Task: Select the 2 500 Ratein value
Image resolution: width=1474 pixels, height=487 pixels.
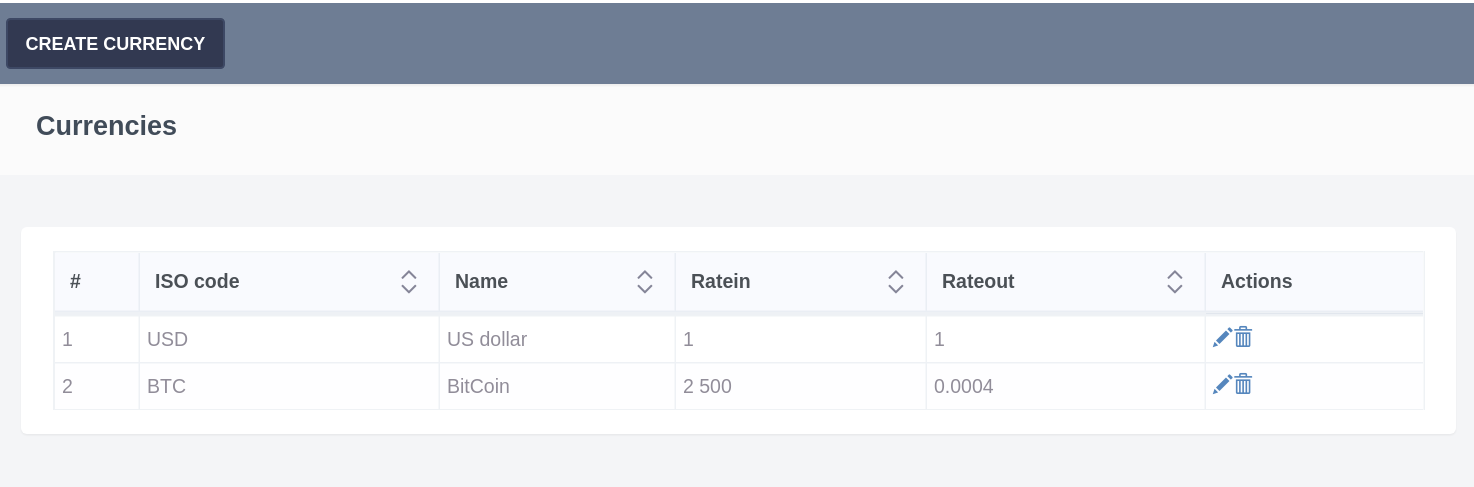Action: 708,386
